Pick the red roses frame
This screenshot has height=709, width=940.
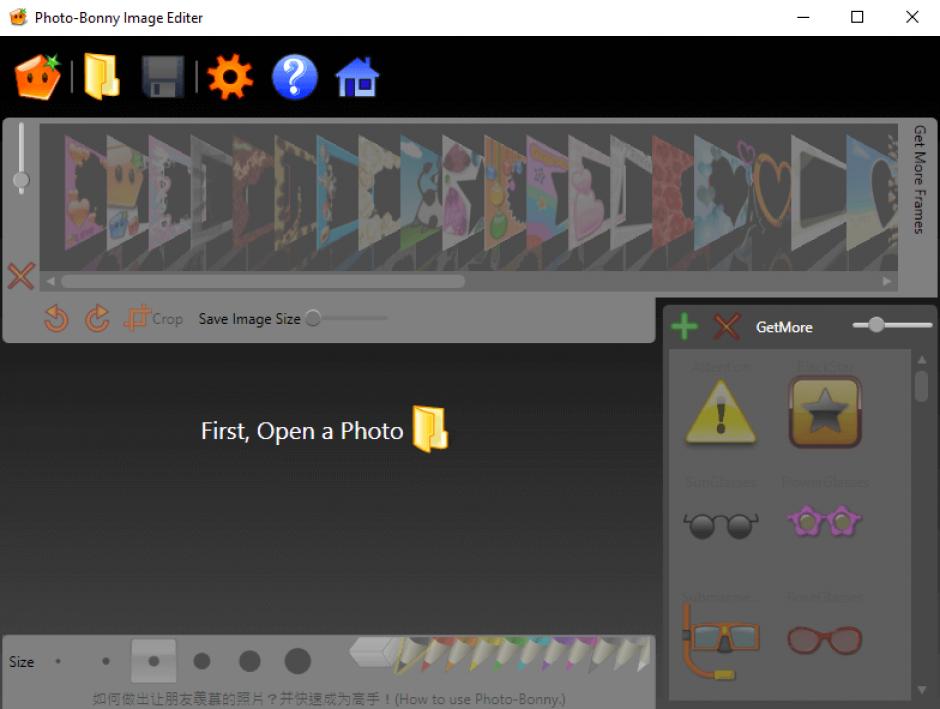click(x=673, y=192)
